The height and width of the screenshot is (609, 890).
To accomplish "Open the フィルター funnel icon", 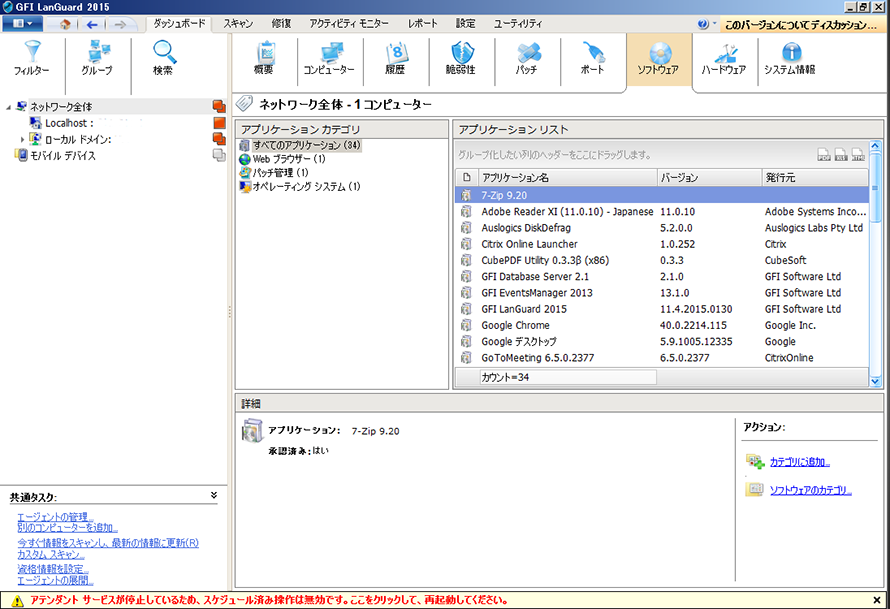I will [32, 58].
